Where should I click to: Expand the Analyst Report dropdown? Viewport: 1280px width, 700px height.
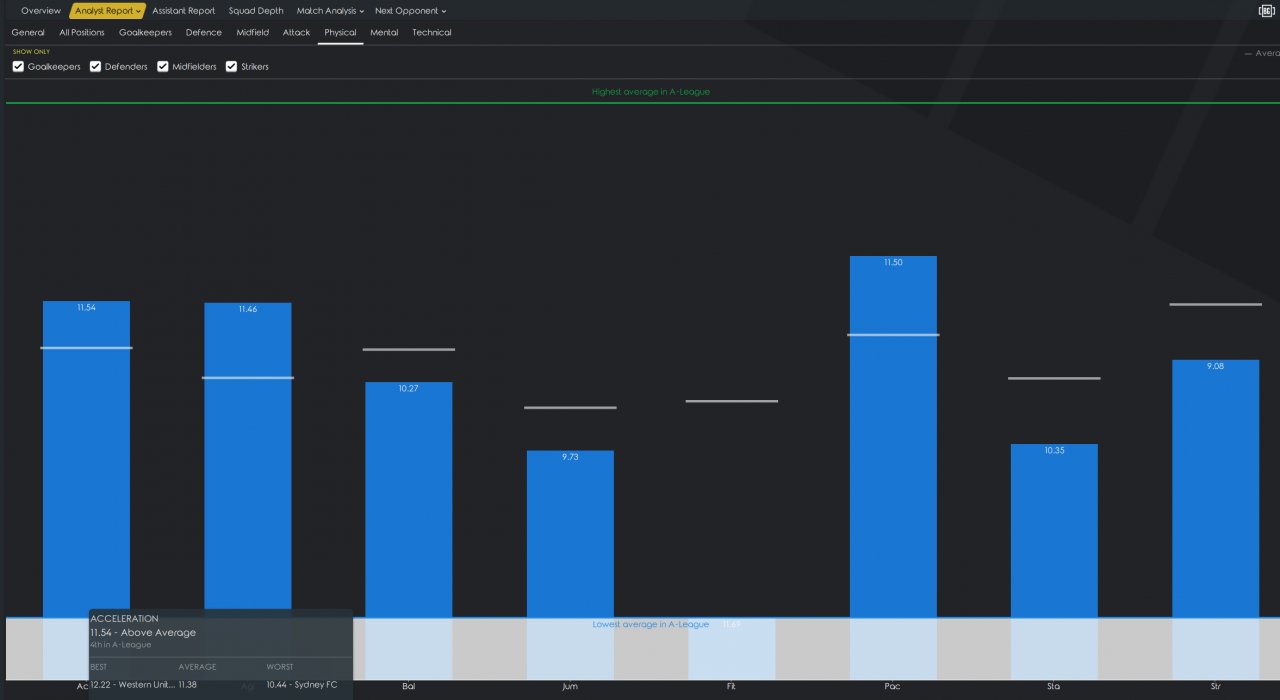point(108,11)
